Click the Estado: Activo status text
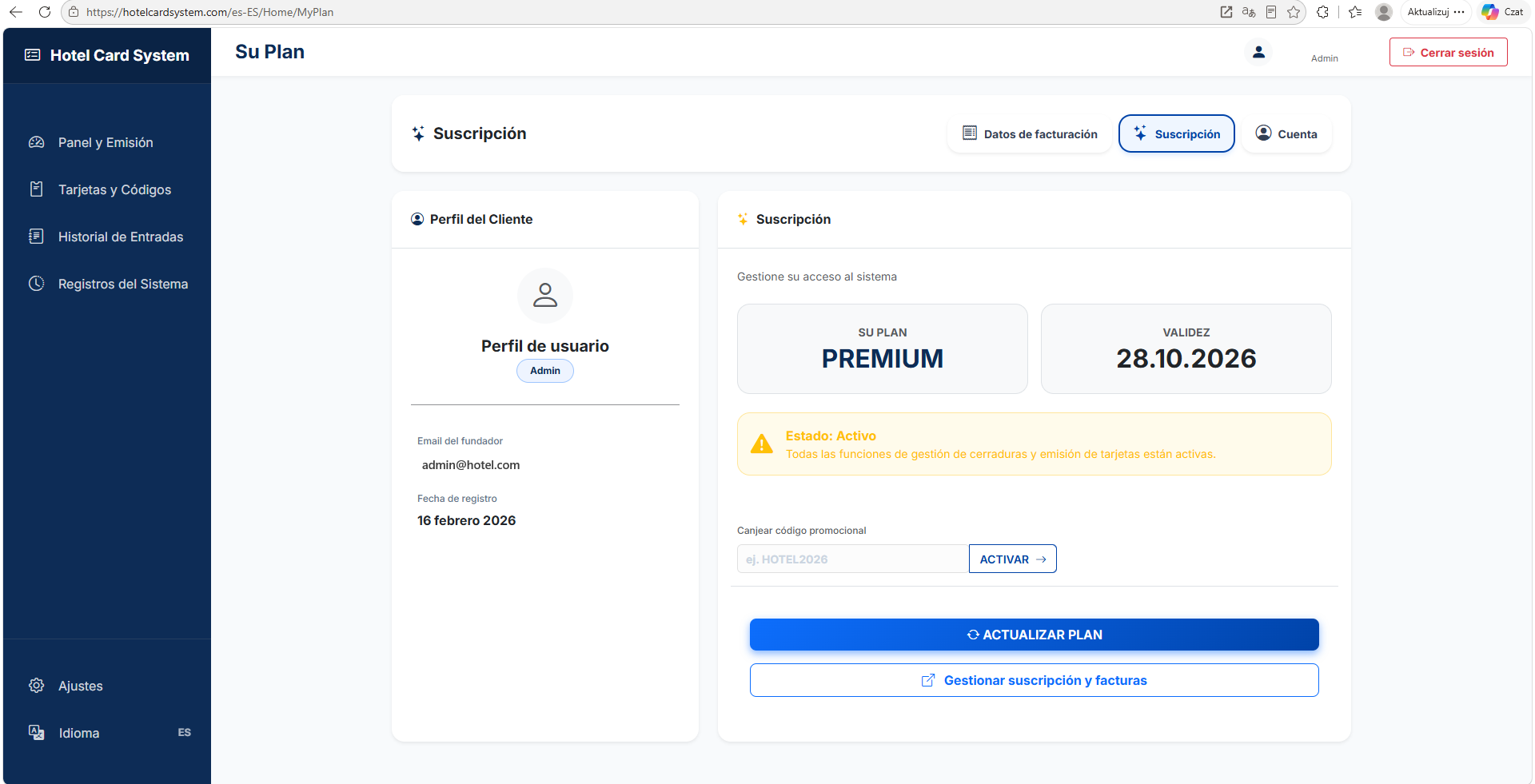Screen dimensions: 1535x784 tap(831, 436)
